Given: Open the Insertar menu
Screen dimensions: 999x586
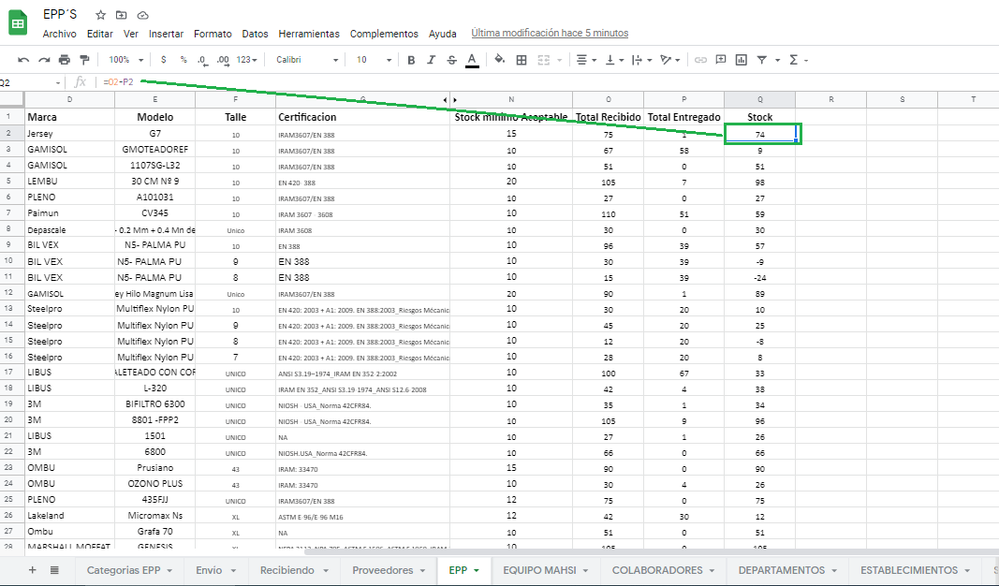Looking at the screenshot, I should click(166, 34).
